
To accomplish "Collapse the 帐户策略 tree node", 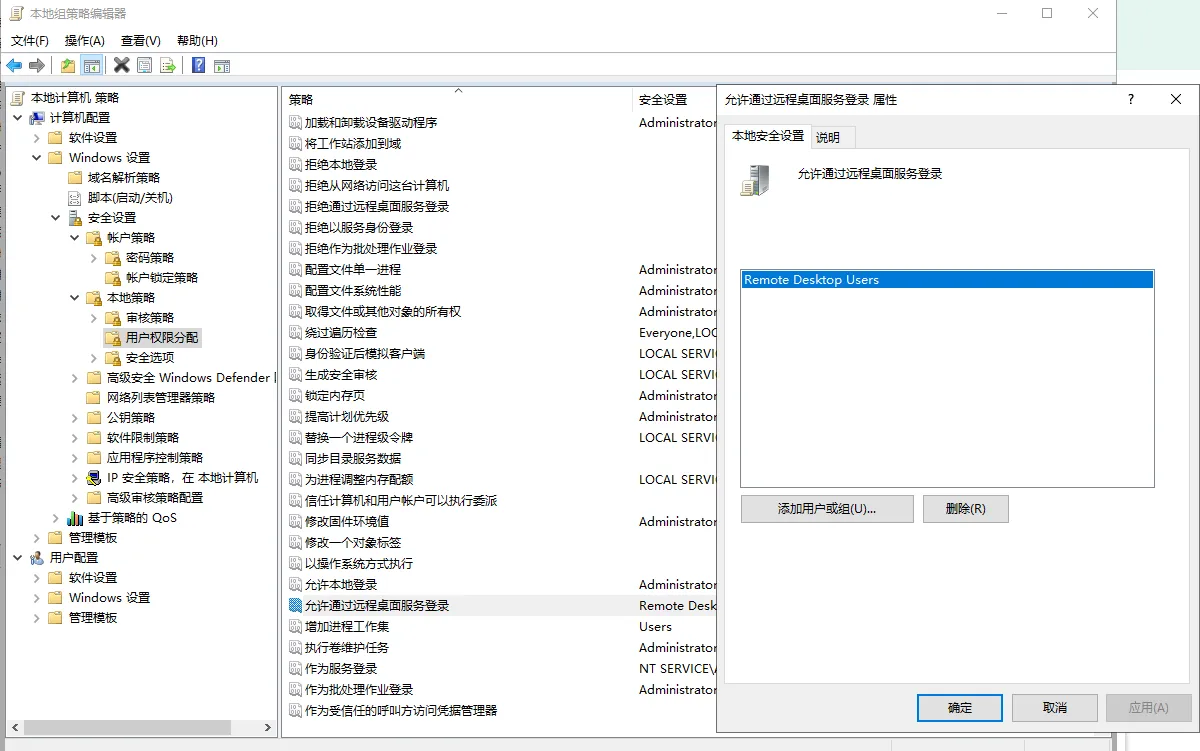I will coord(75,238).
